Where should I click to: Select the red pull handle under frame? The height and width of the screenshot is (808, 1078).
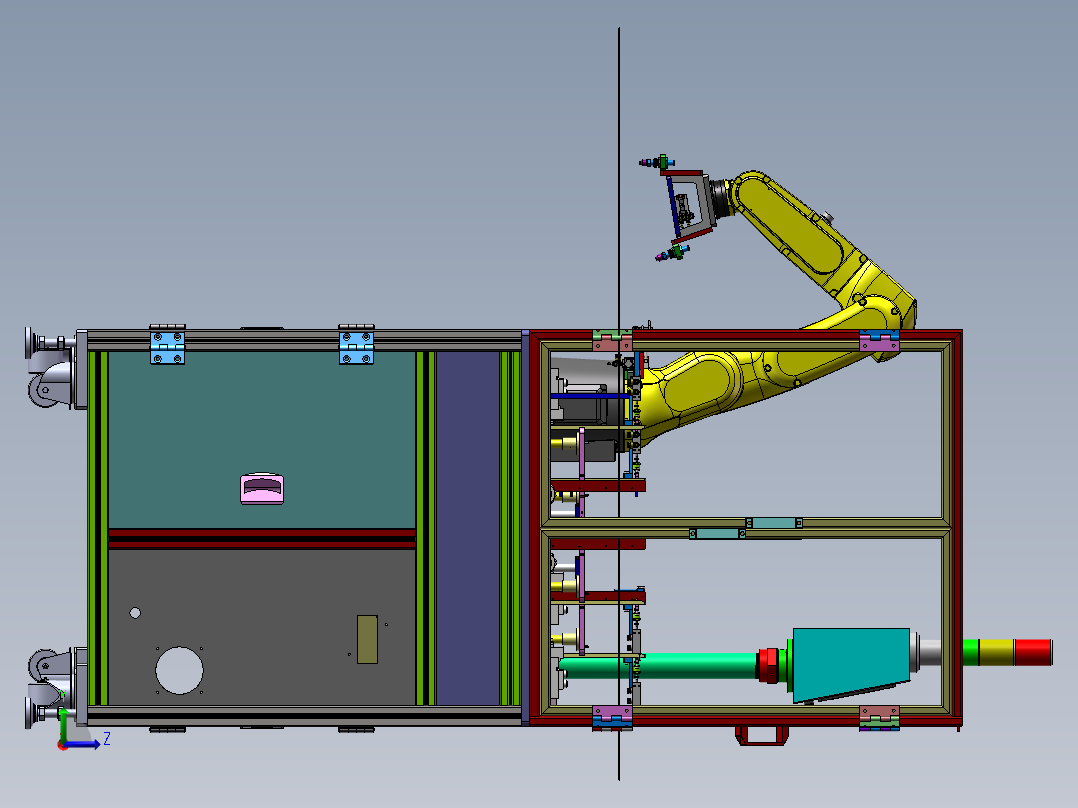tap(761, 735)
